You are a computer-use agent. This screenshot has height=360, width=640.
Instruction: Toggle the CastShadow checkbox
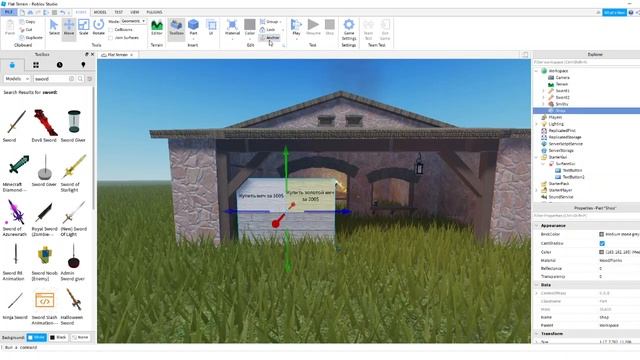click(x=602, y=243)
